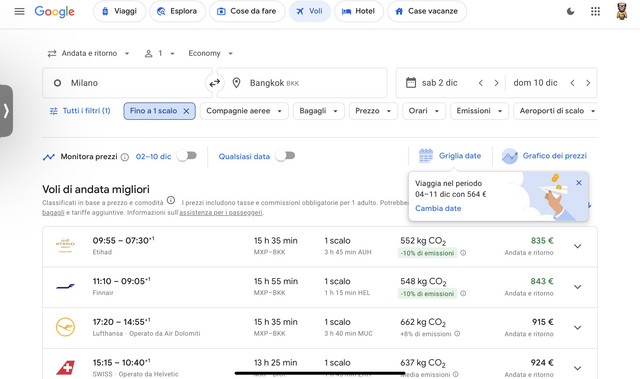The height and width of the screenshot is (379, 640).
Task: Remove the Fino a 1 scalo filter
Action: pyautogui.click(x=186, y=111)
